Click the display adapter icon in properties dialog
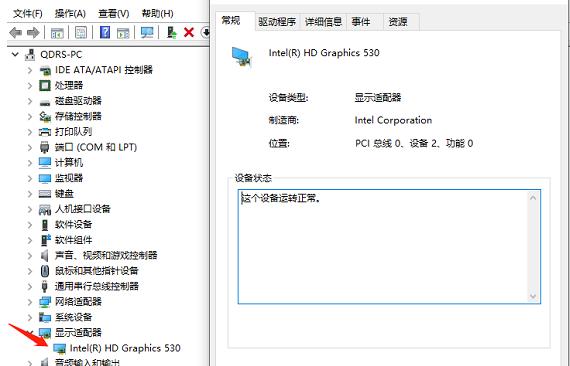Viewport: 570px width, 366px height. click(x=242, y=57)
